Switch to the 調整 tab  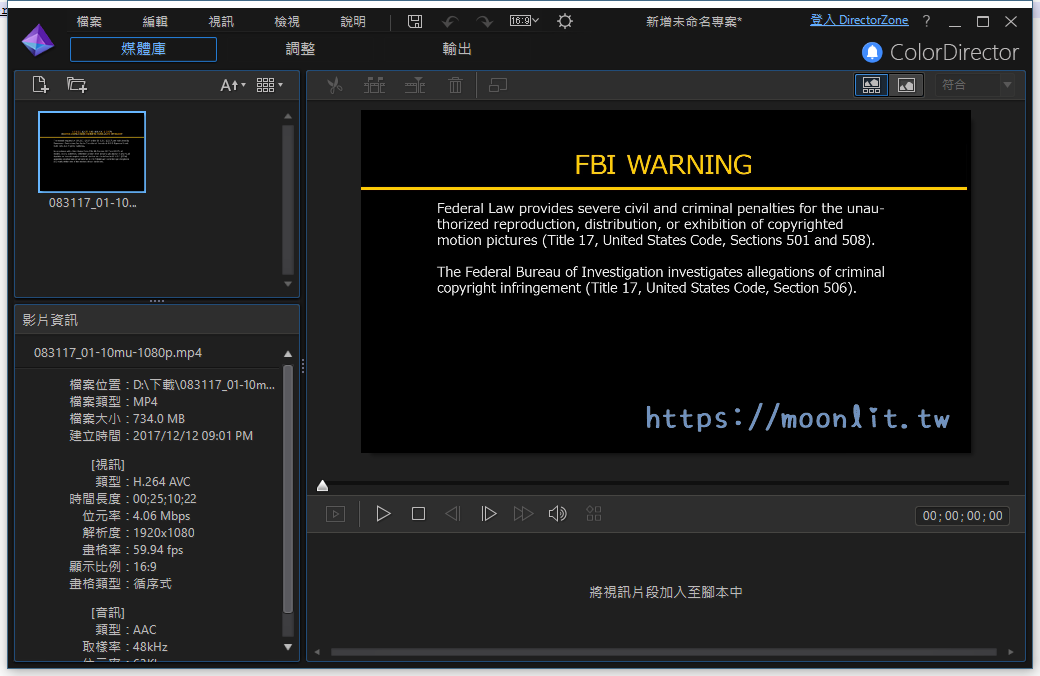click(x=300, y=49)
